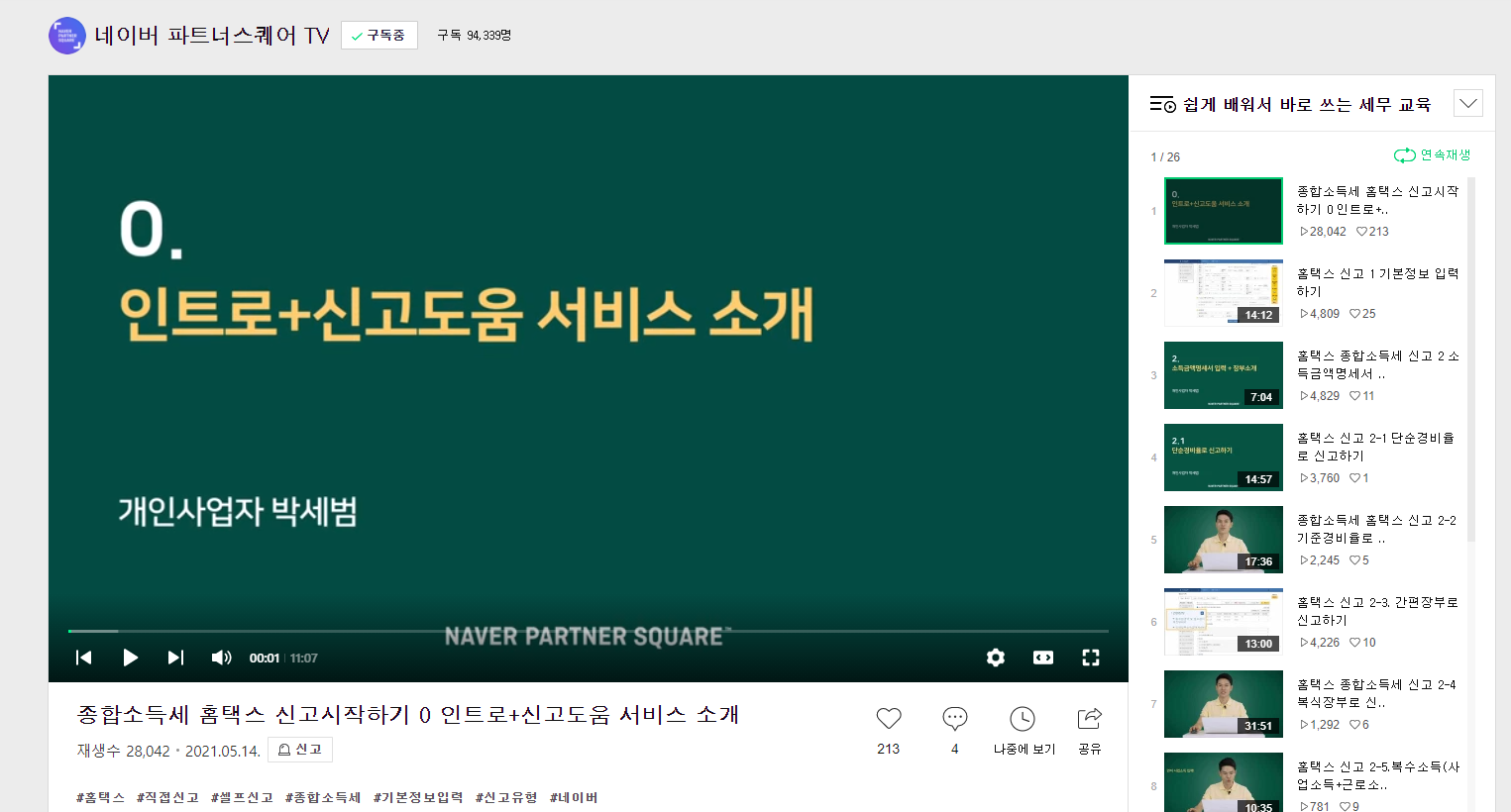Enter fullscreen mode
1511x812 pixels.
[x=1091, y=658]
